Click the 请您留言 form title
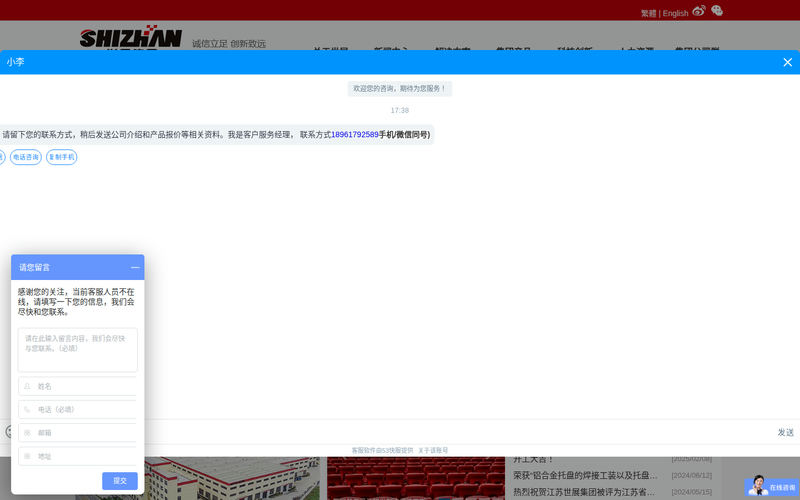Viewport: 800px width, 500px height. click(x=35, y=267)
